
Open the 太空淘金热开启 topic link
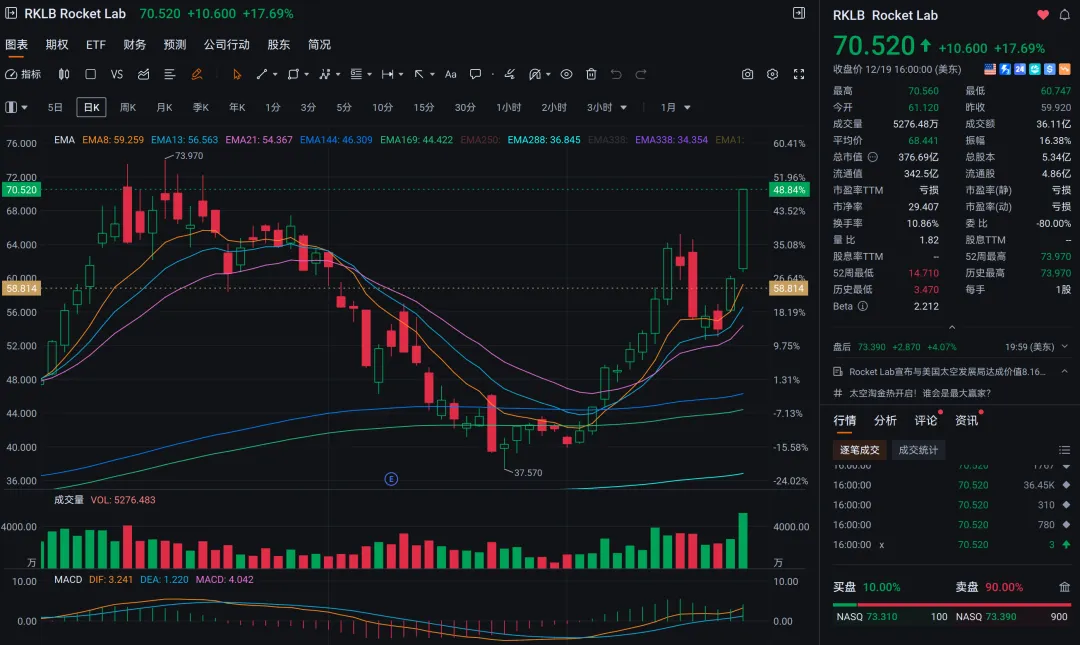[x=920, y=393]
